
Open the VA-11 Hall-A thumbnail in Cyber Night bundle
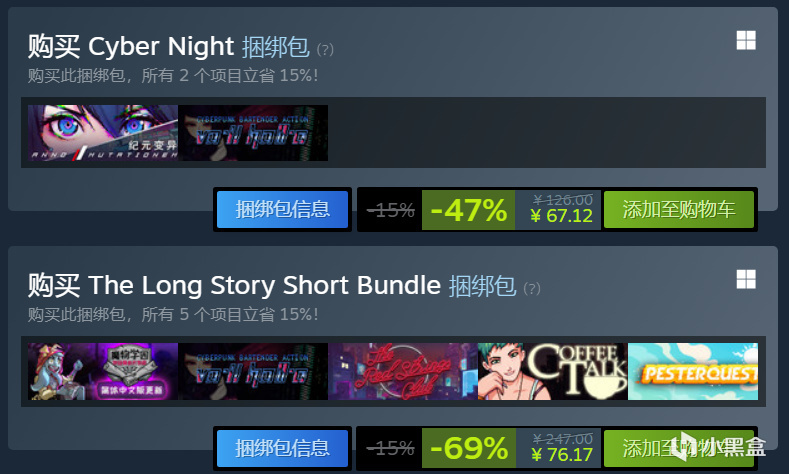pos(253,133)
